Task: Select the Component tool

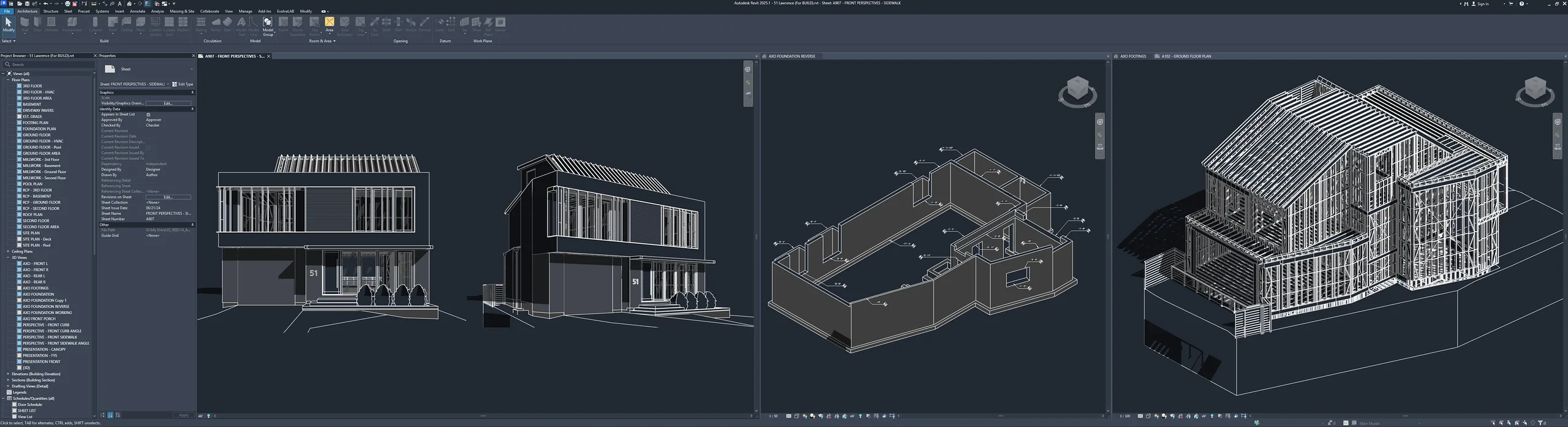Action: [x=72, y=25]
